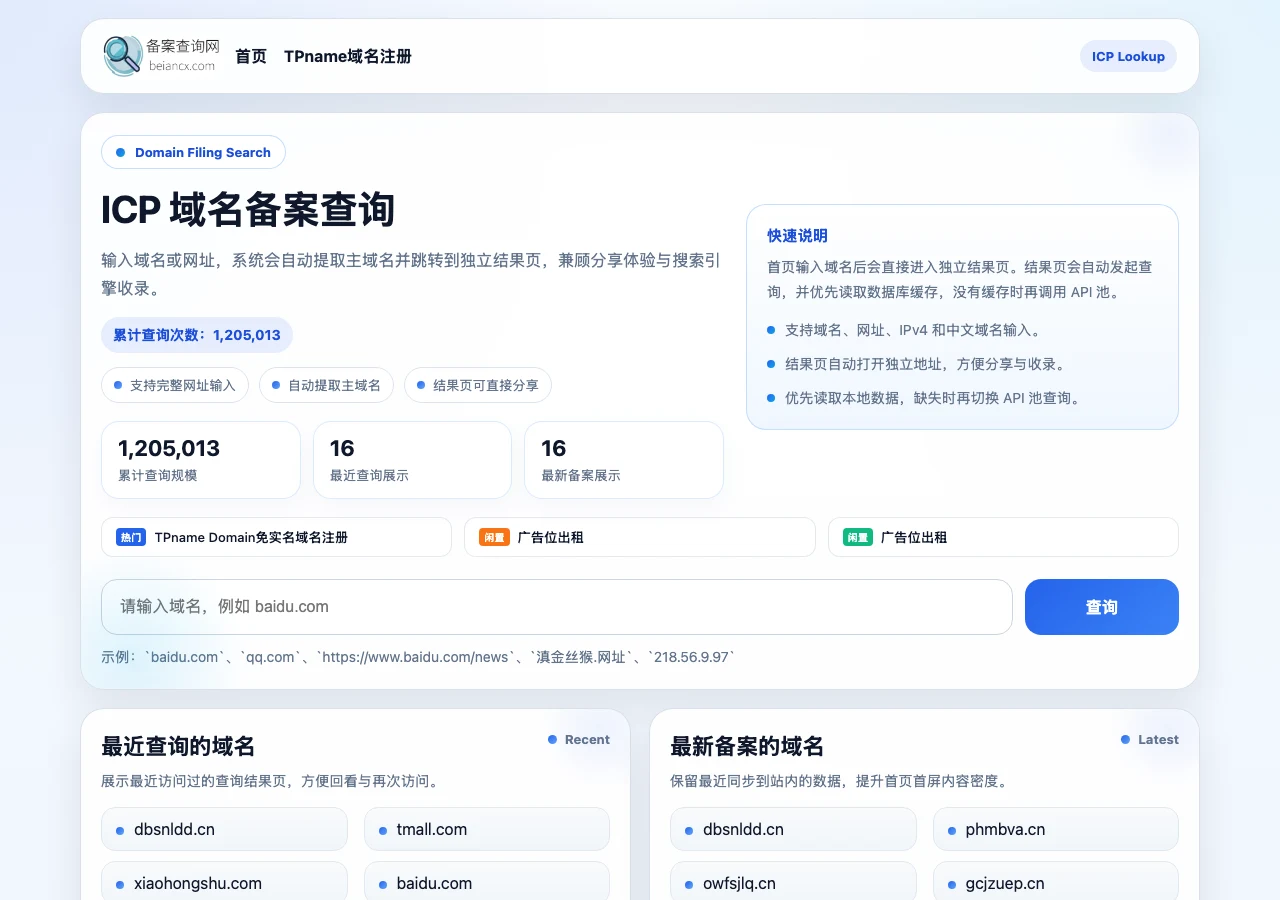Open owfsjlq.cn in latest filings
The width and height of the screenshot is (1280, 900).
tap(793, 883)
